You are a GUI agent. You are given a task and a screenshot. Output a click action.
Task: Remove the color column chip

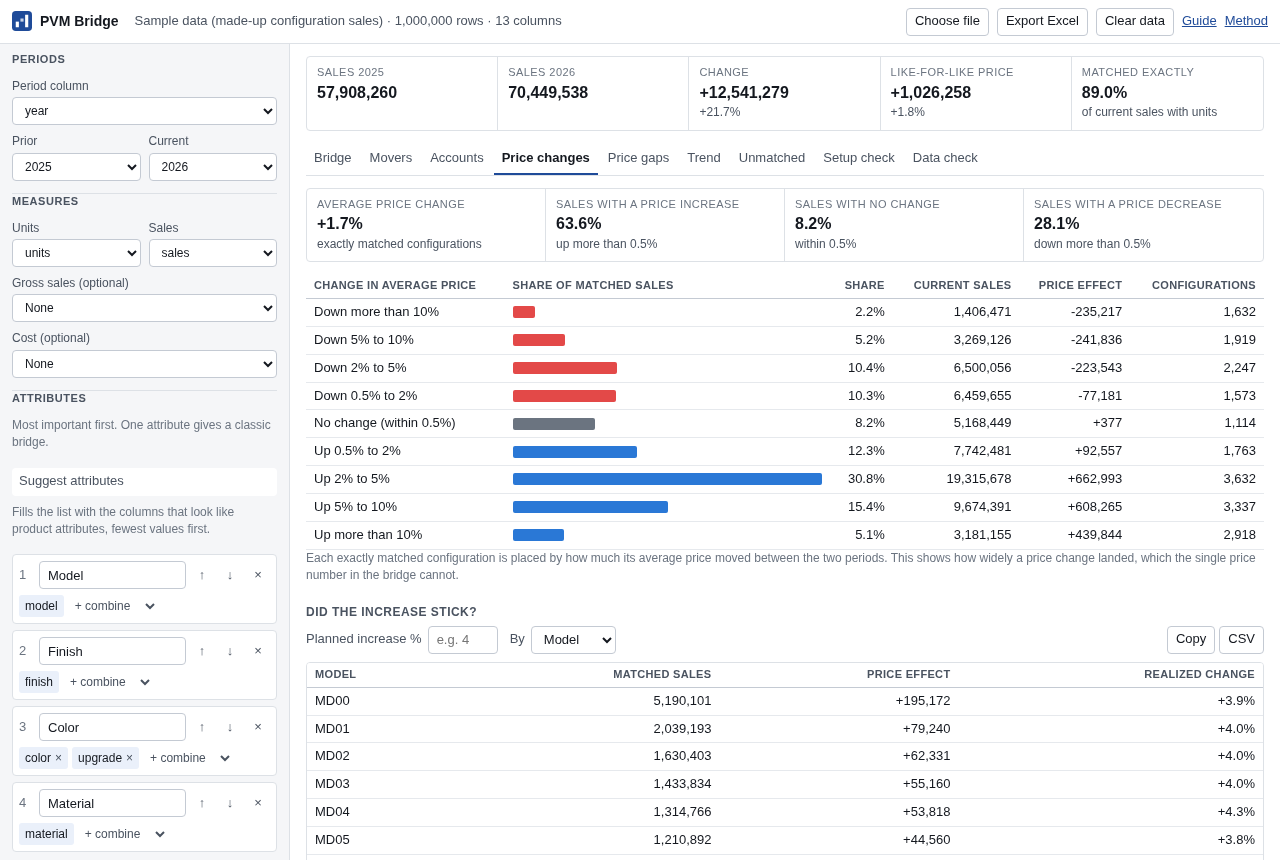tap(58, 758)
